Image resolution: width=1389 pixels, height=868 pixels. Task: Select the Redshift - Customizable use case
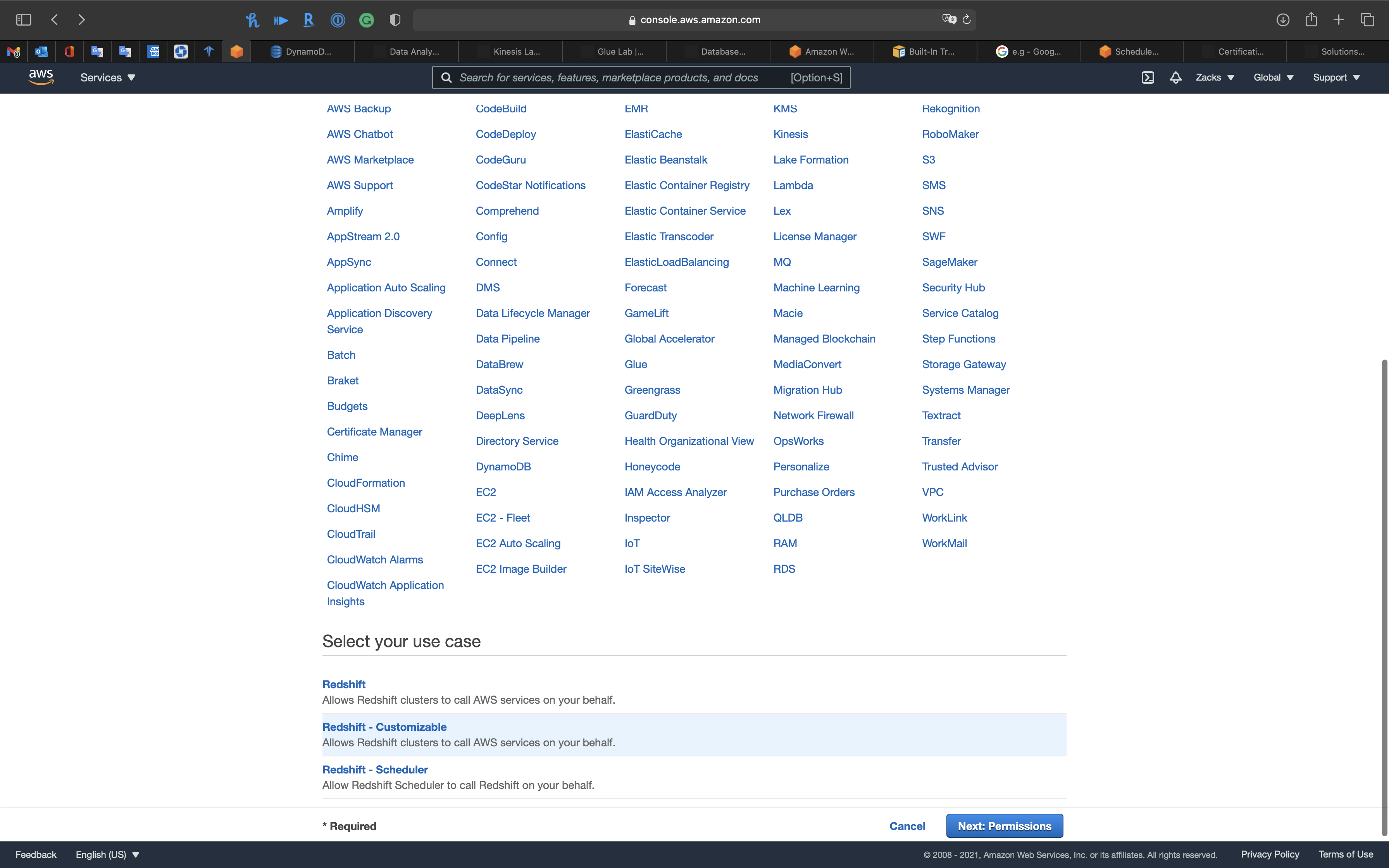pos(384,727)
